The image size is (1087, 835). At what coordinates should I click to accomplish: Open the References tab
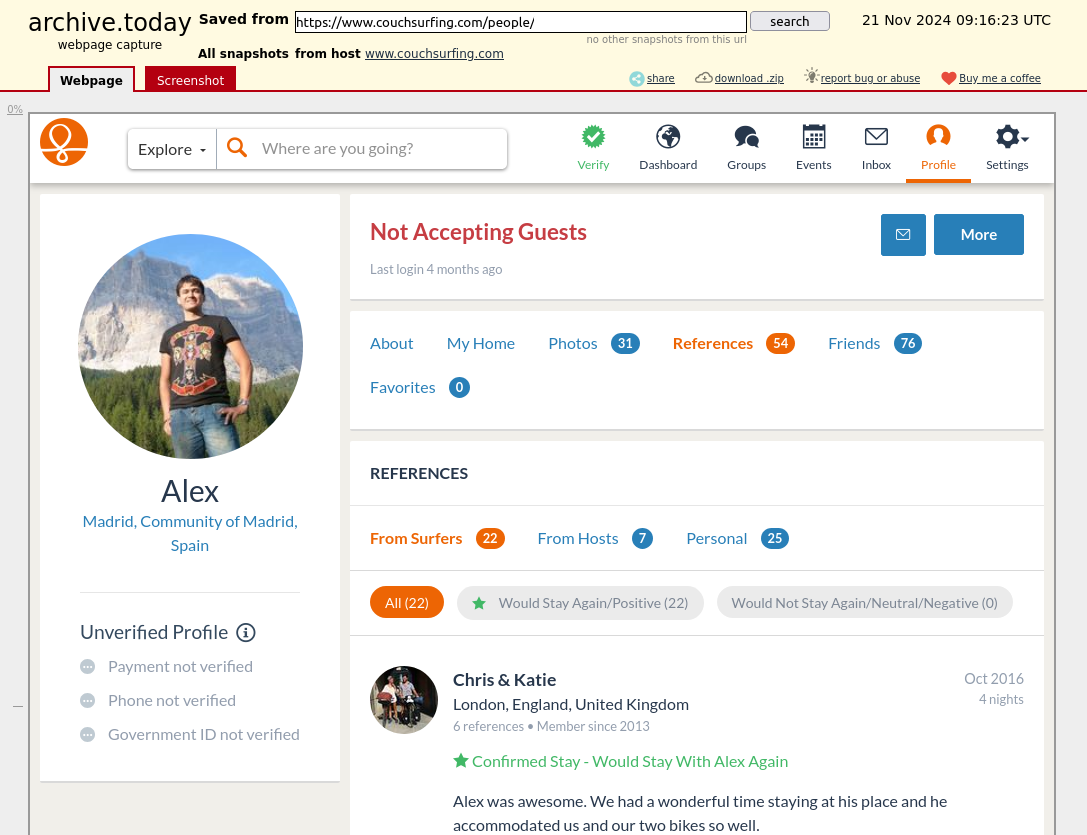click(733, 343)
